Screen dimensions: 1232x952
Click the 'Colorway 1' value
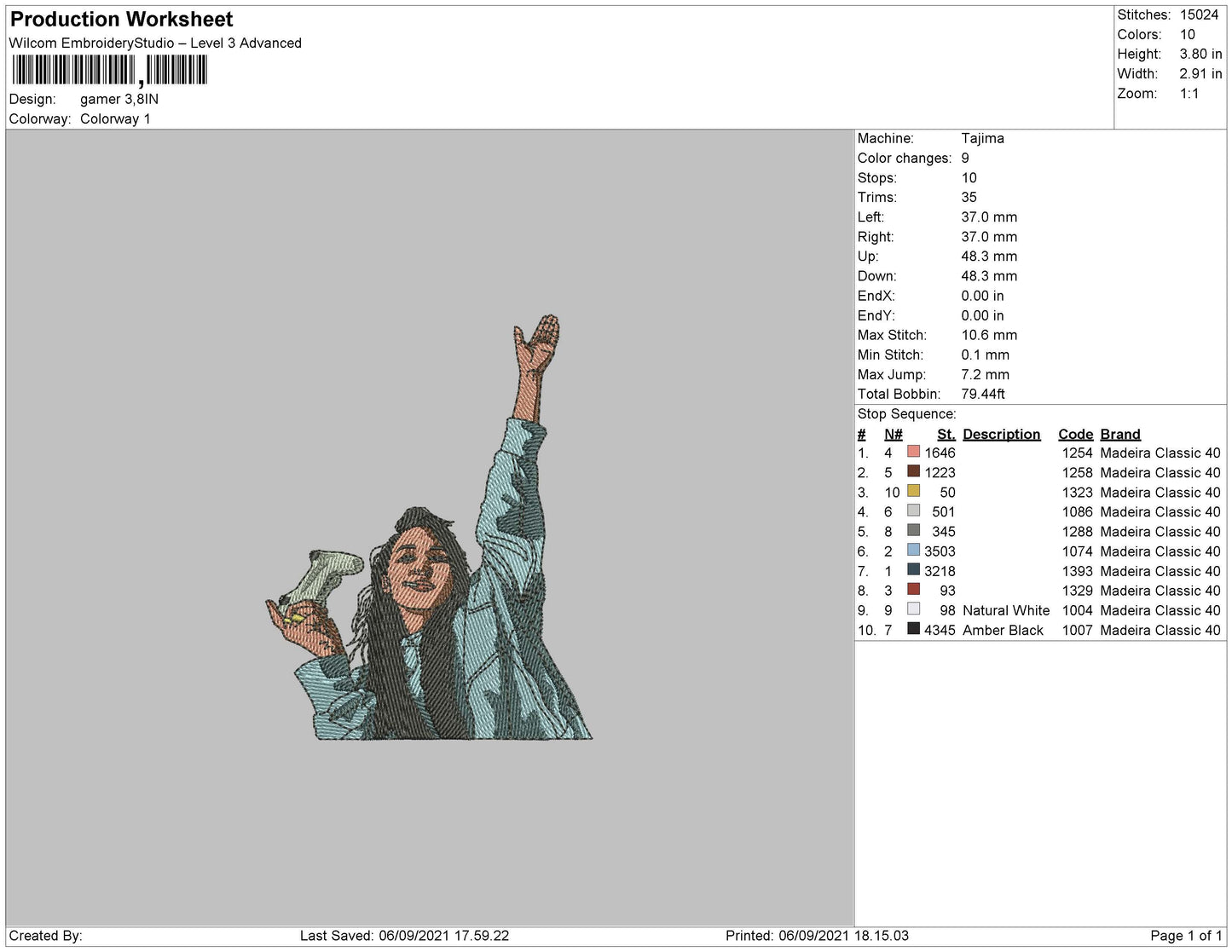pyautogui.click(x=115, y=118)
